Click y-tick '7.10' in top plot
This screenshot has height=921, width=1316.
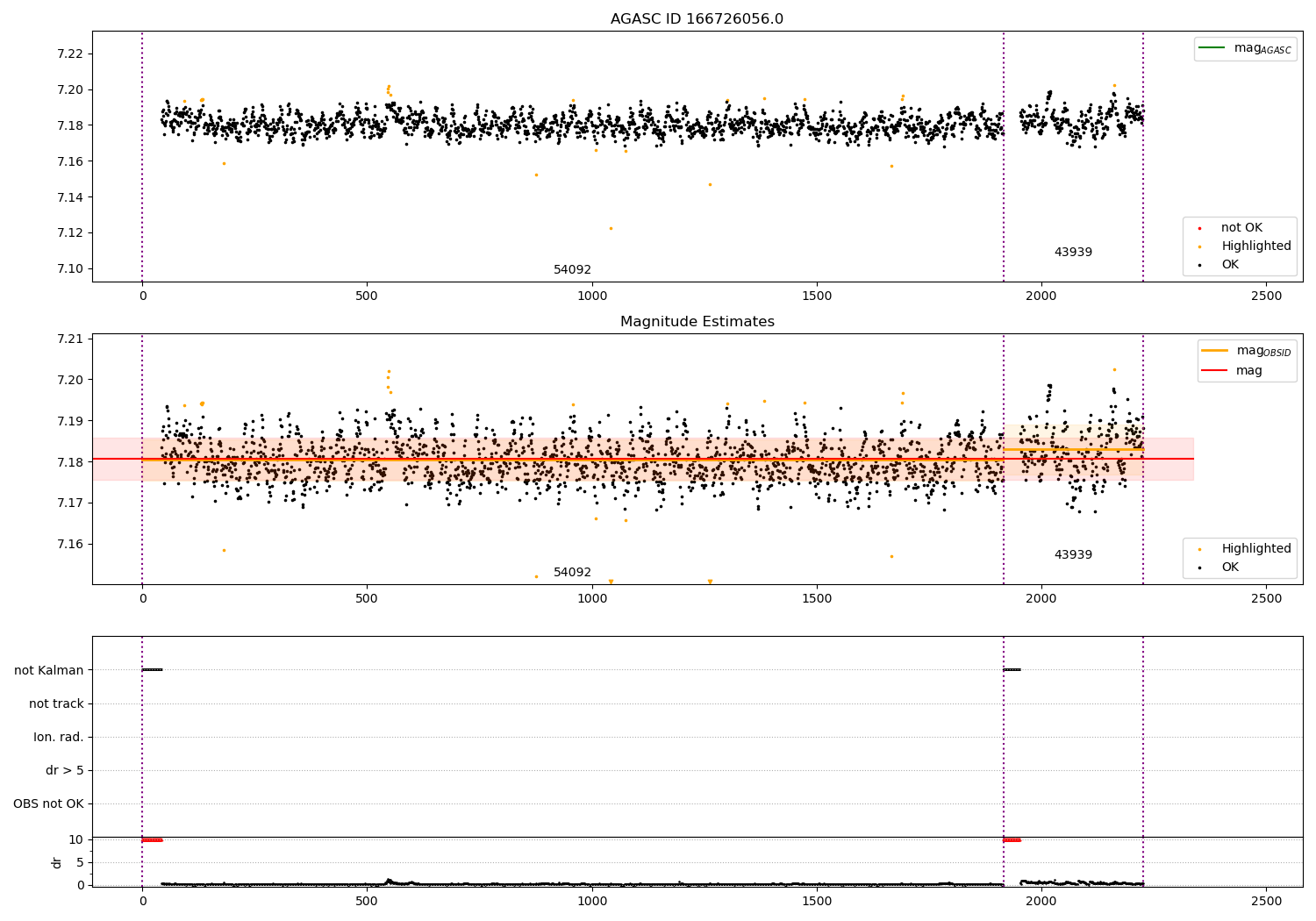pos(68,269)
